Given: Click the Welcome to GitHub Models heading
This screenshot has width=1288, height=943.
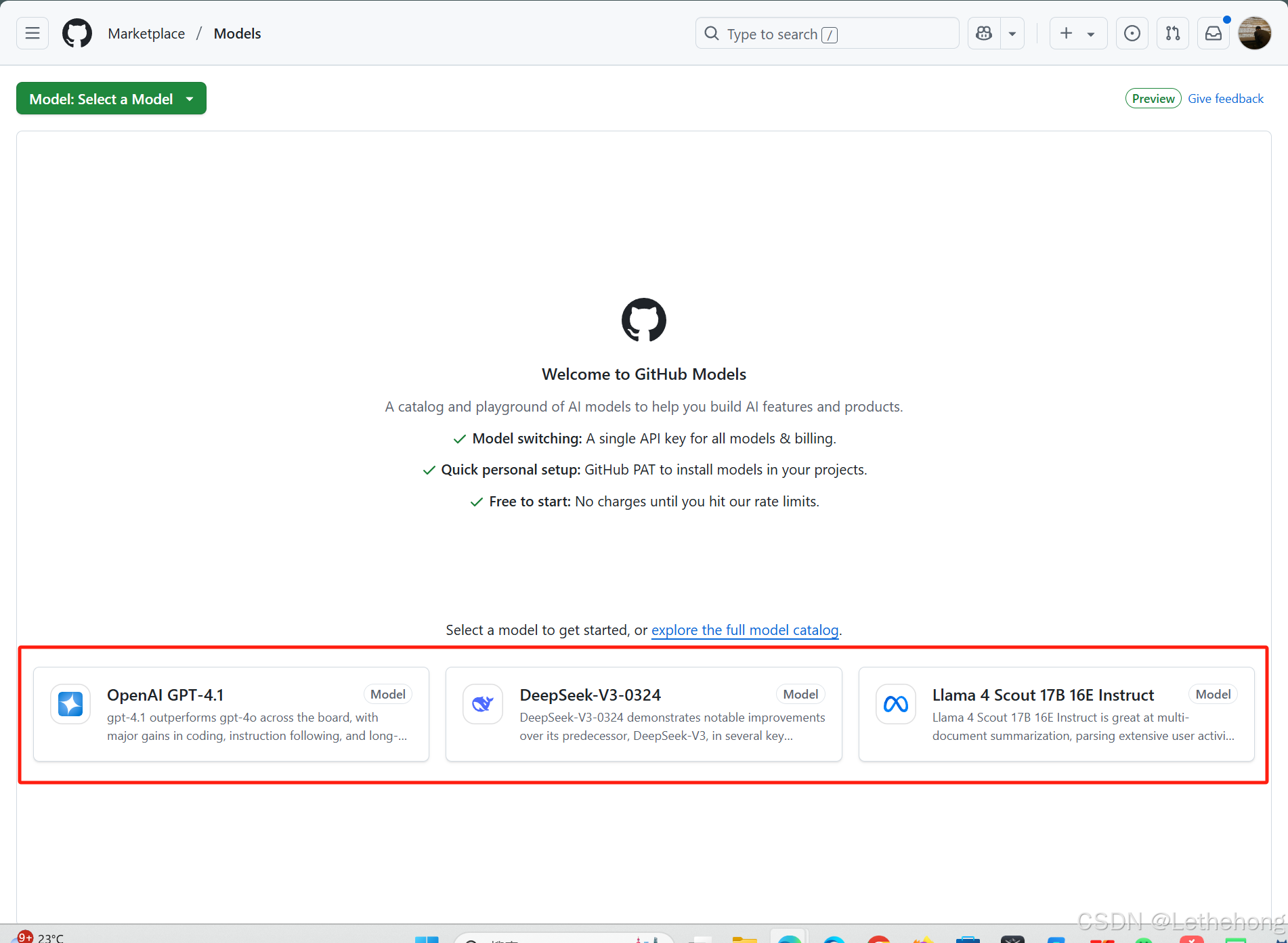Looking at the screenshot, I should (644, 374).
